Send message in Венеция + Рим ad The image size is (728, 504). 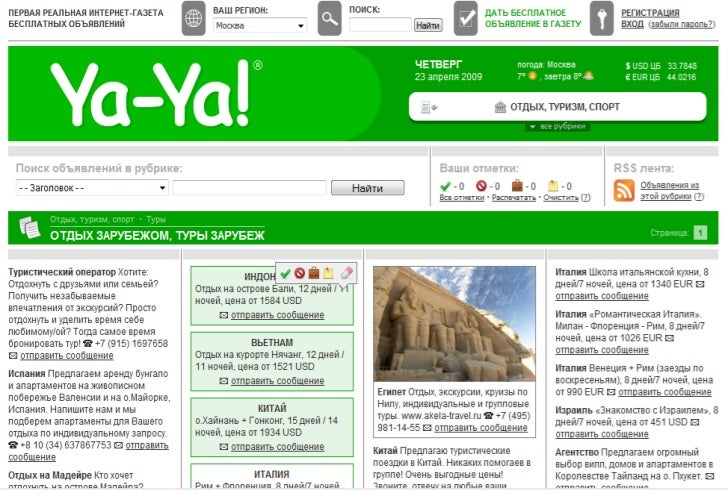[x=664, y=392]
